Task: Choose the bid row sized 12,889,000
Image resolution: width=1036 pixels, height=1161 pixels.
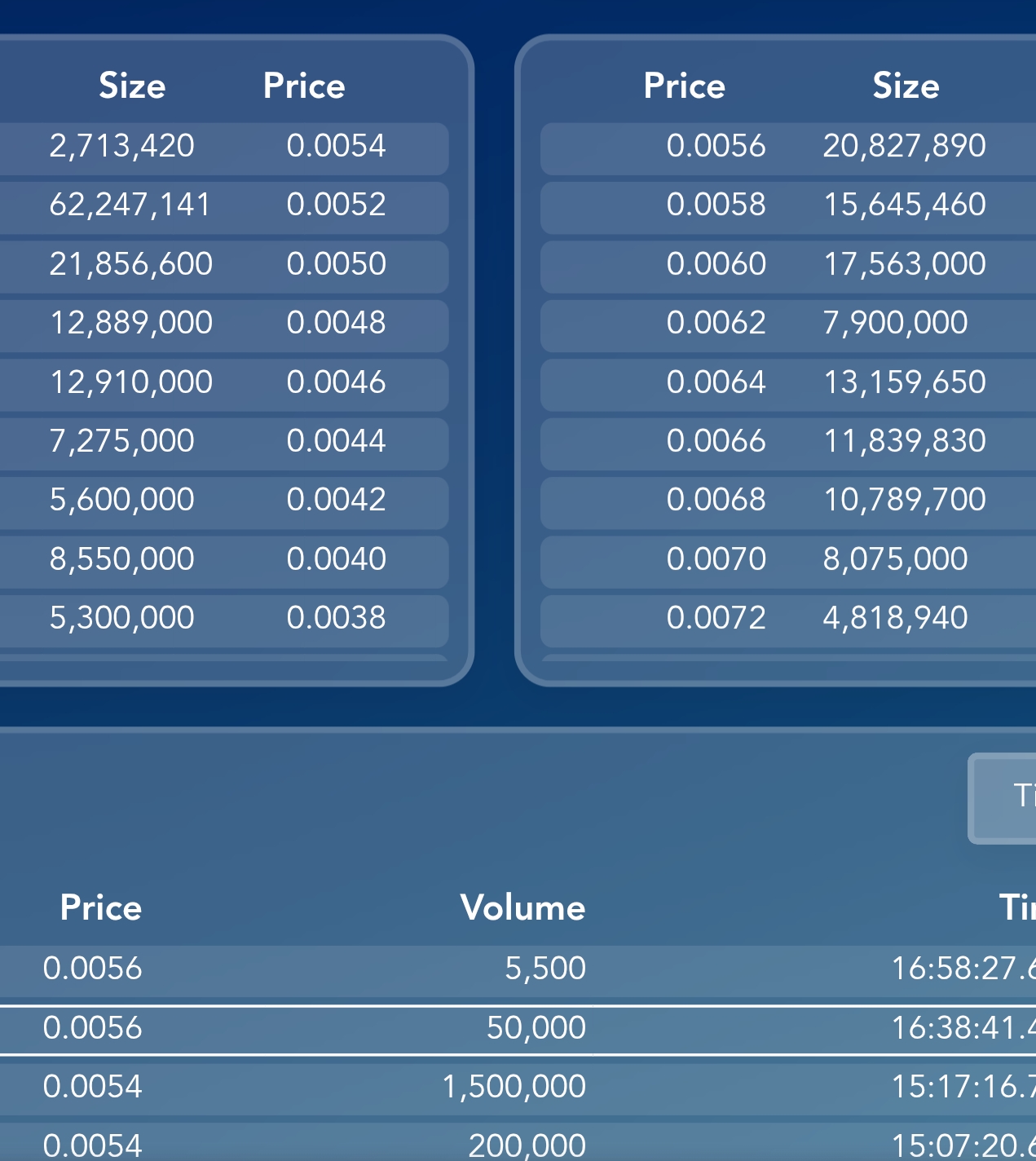Action: tap(224, 326)
